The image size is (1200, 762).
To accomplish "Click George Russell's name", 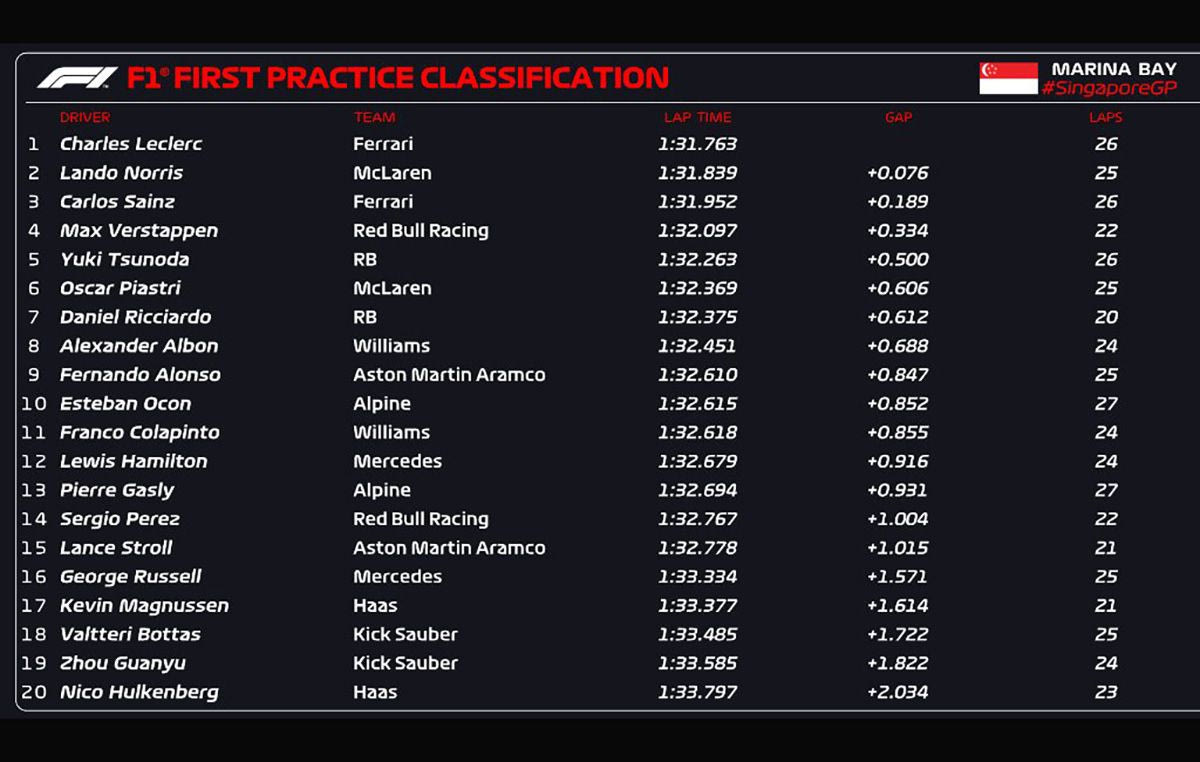I will point(131,577).
